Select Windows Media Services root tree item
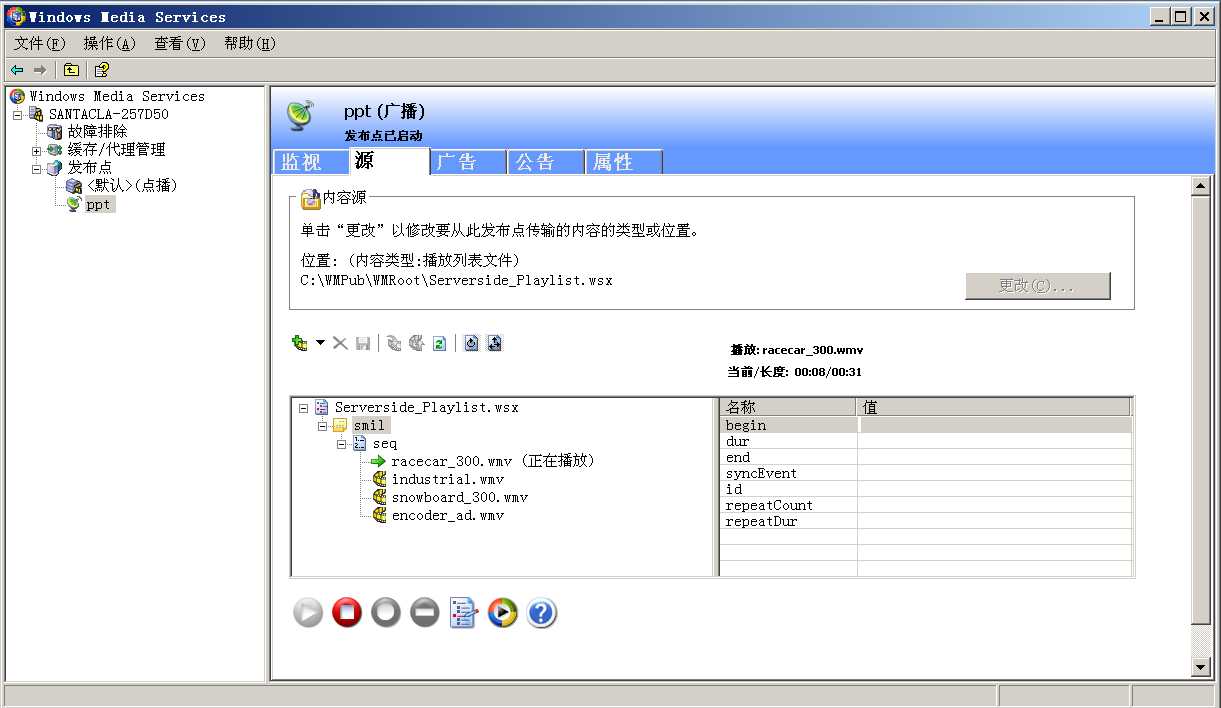 116,96
